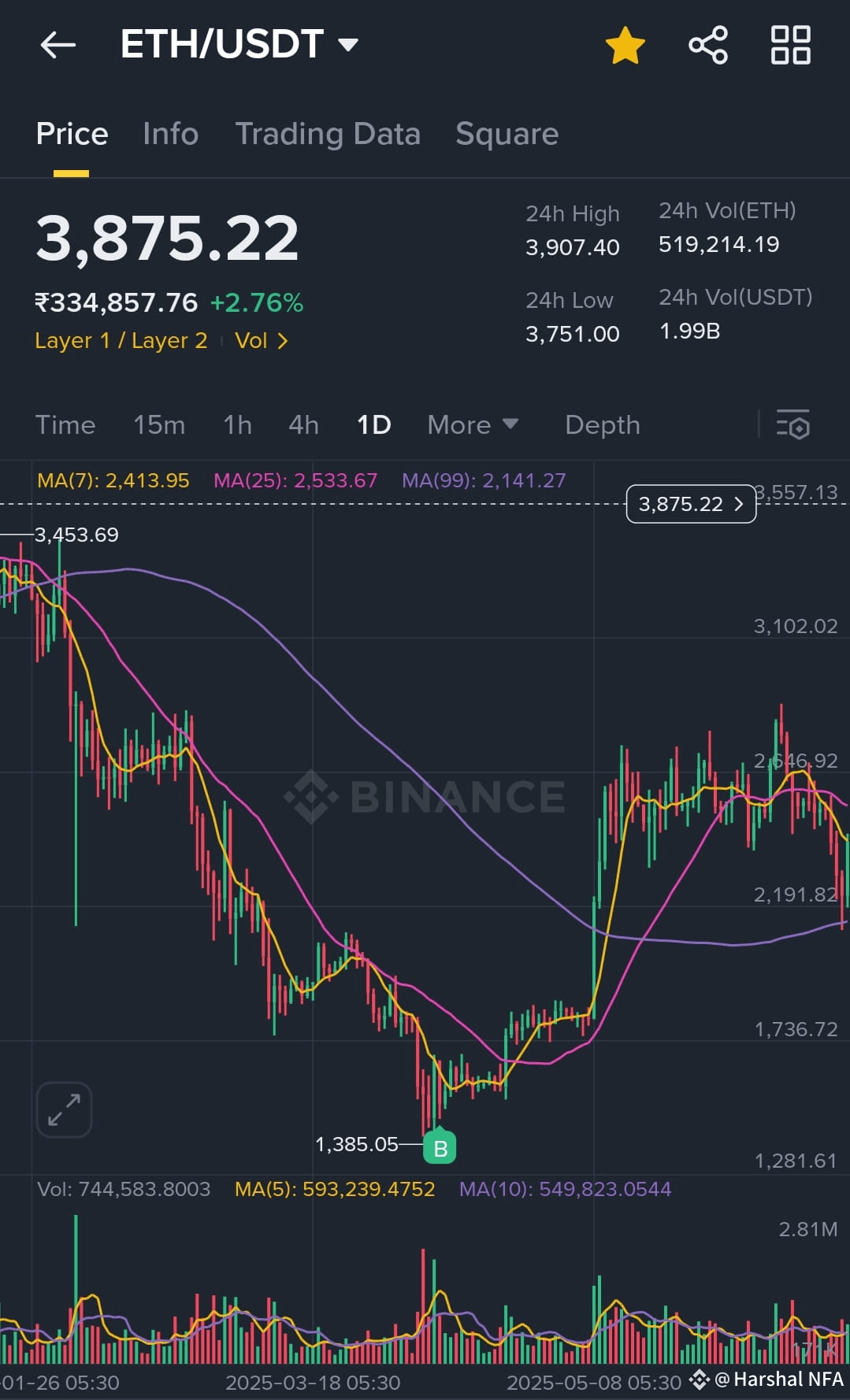Image resolution: width=850 pixels, height=1400 pixels.
Task: Tap the MA(99) indicator value
Action: tap(484, 480)
